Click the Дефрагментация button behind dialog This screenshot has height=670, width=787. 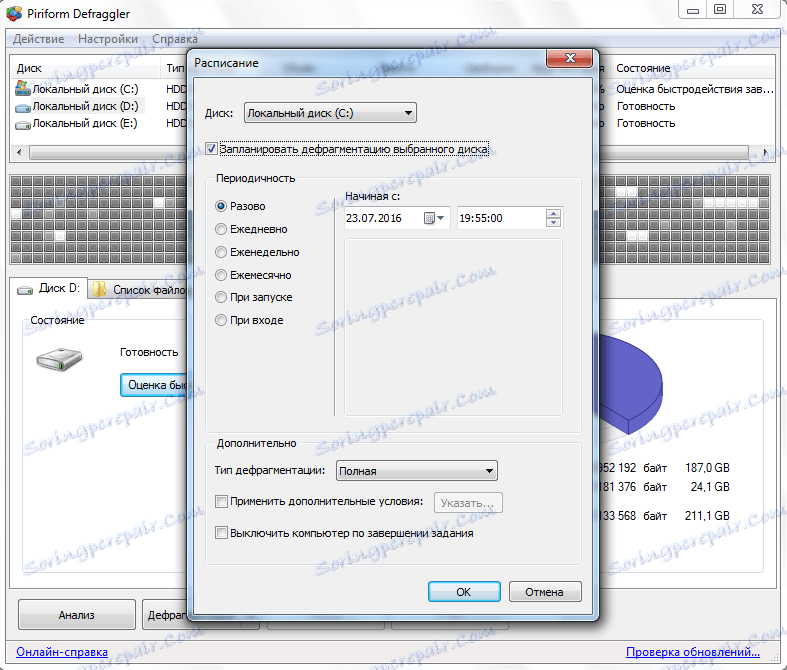point(166,615)
